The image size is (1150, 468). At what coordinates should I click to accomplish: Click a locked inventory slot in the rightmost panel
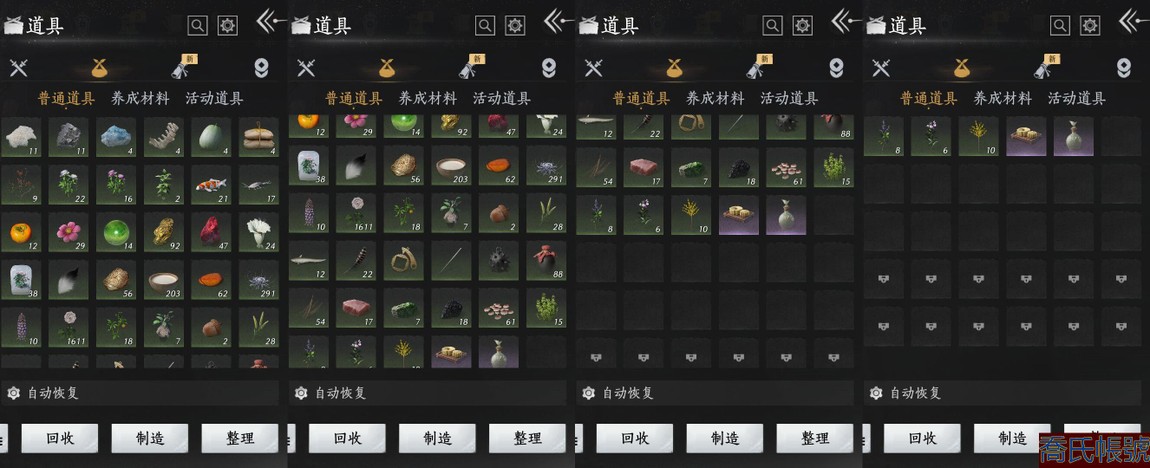[884, 279]
